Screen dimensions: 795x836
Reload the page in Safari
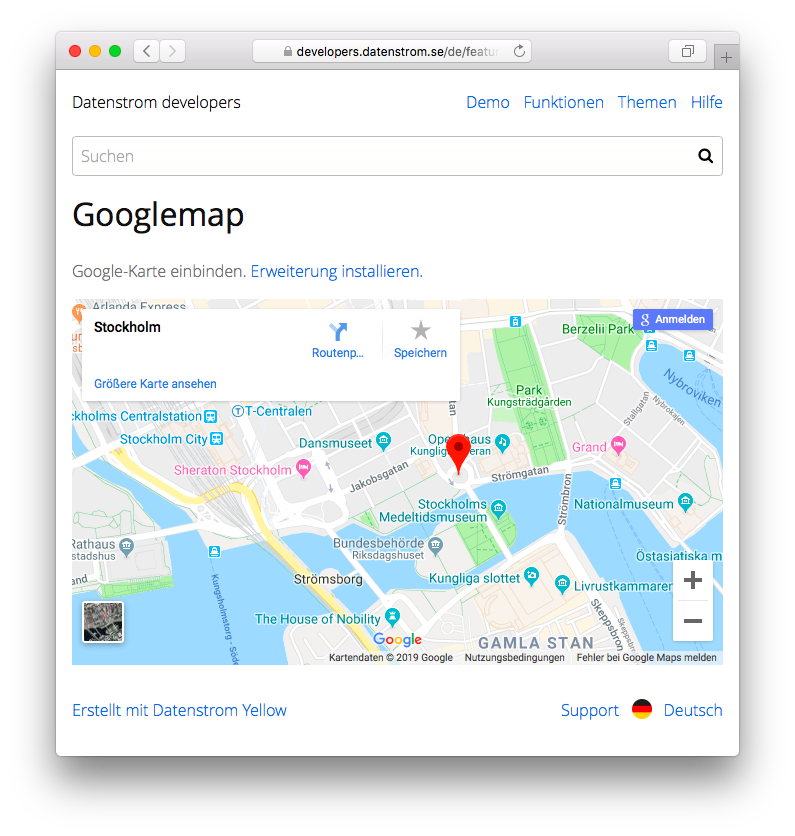520,51
